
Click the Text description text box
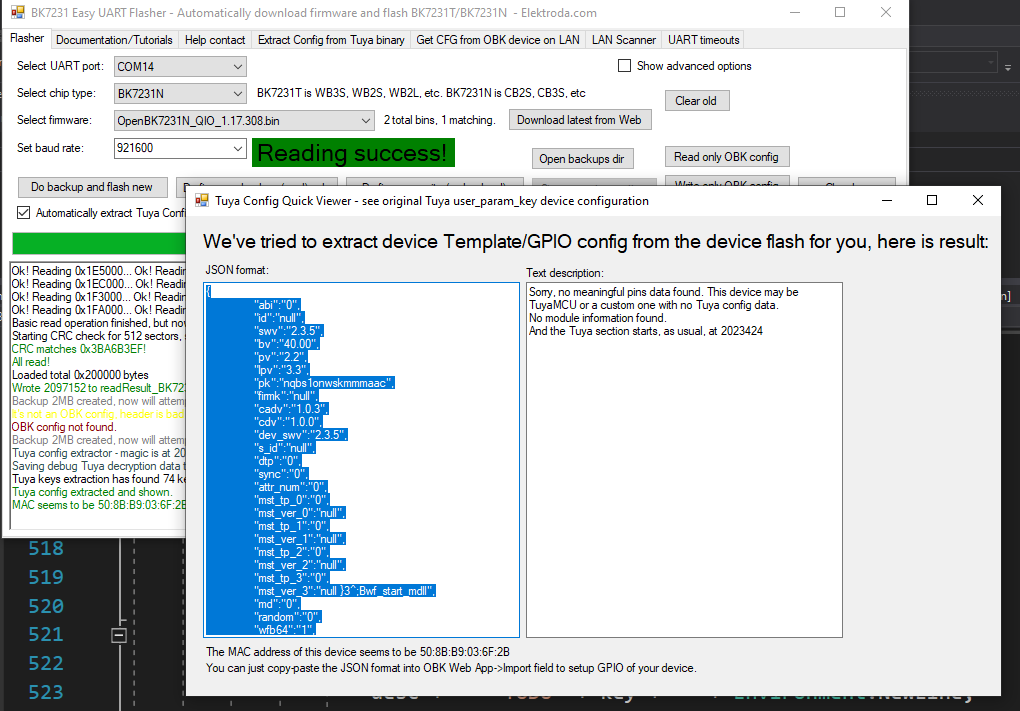tap(684, 459)
